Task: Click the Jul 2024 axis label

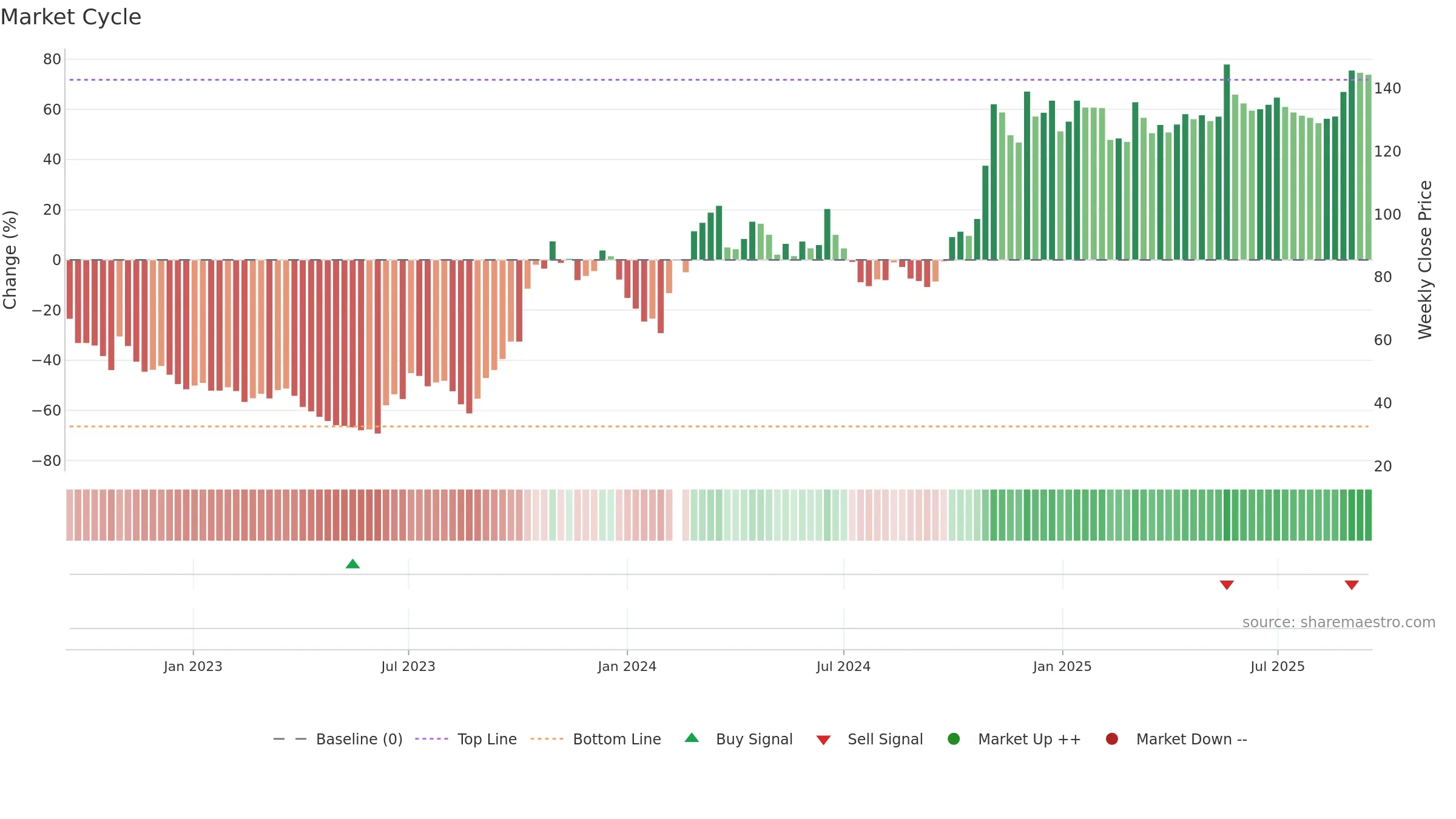Action: [843, 666]
